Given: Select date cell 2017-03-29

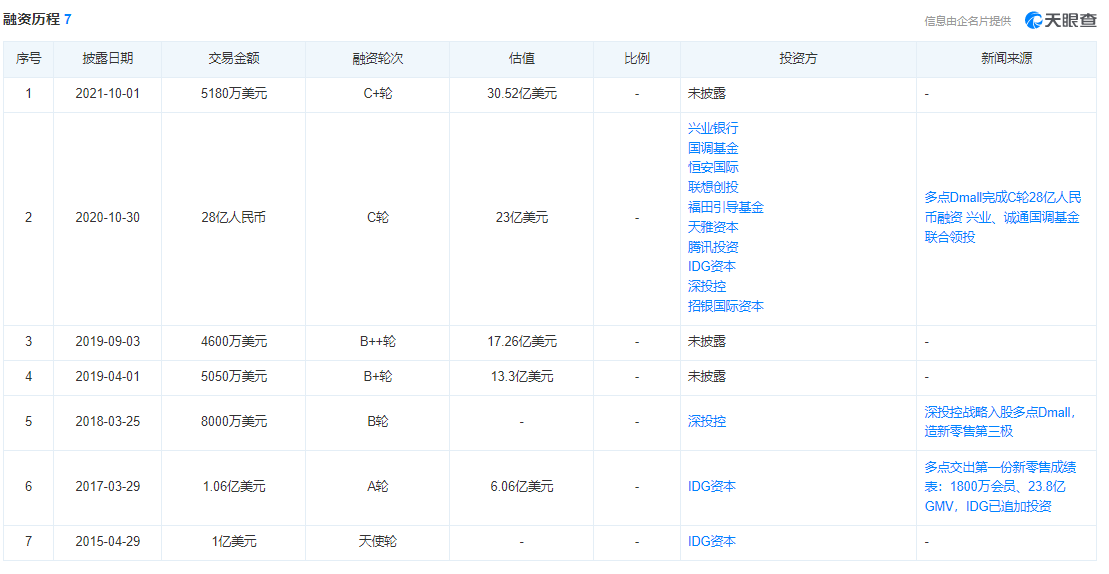Looking at the screenshot, I should (x=108, y=486).
